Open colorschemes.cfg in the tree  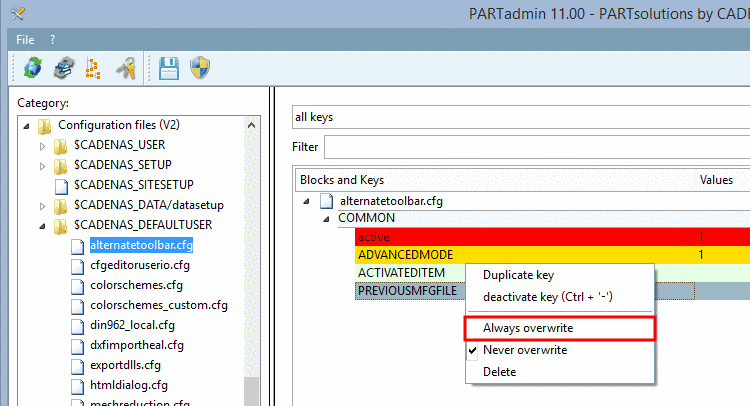pos(136,285)
